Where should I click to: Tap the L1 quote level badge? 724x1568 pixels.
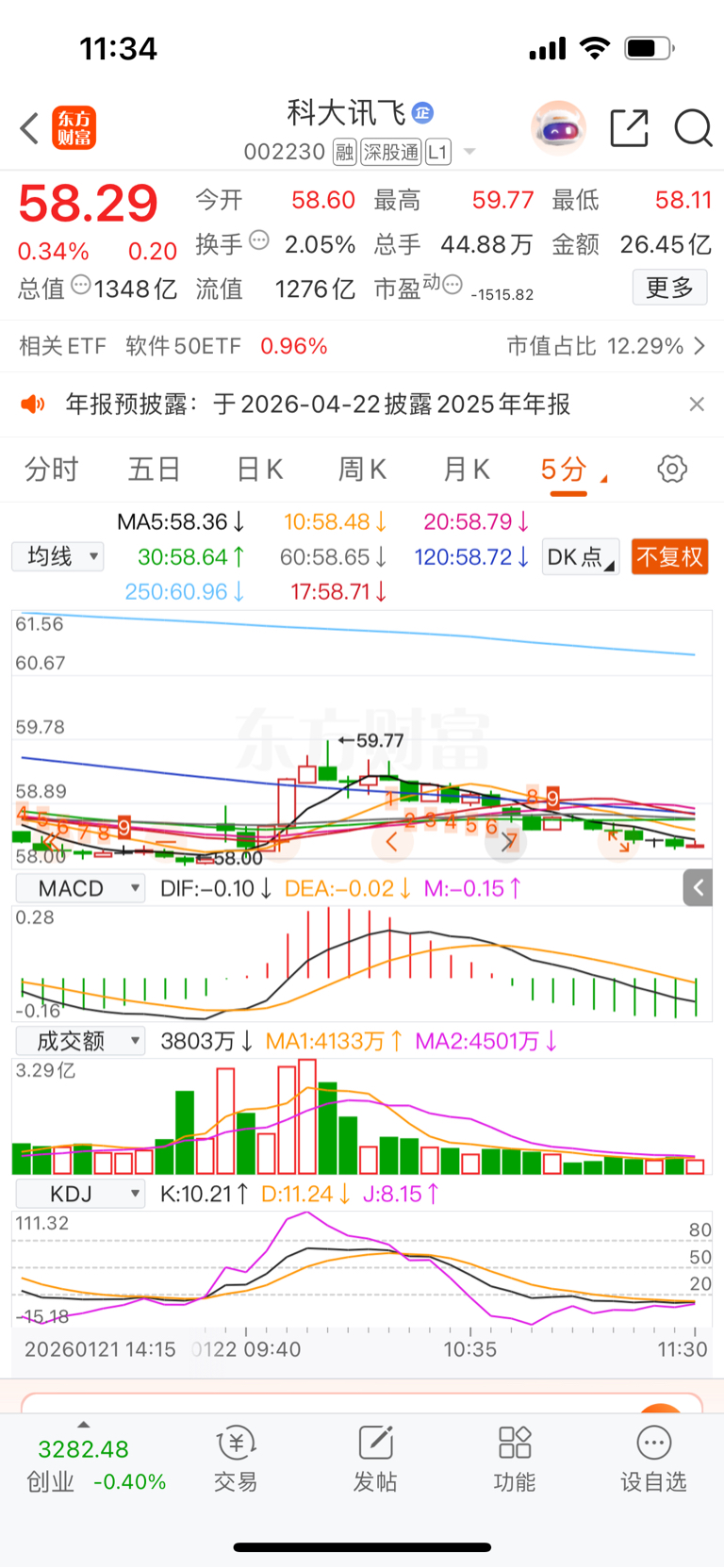[438, 152]
